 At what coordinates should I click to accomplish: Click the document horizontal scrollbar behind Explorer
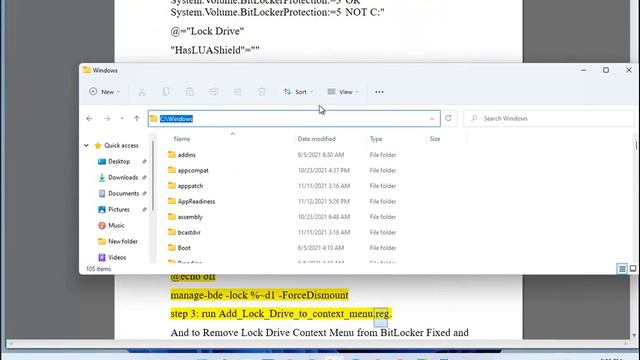point(317,343)
